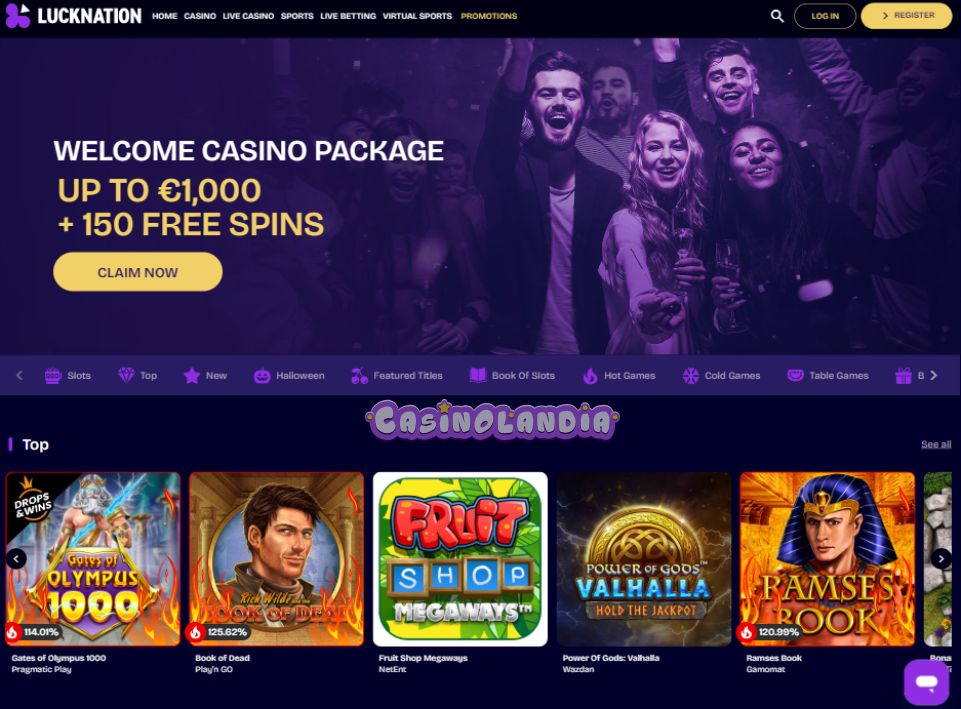Screen dimensions: 961x709
Task: Click the Lucknation clover logo
Action: click(x=17, y=15)
